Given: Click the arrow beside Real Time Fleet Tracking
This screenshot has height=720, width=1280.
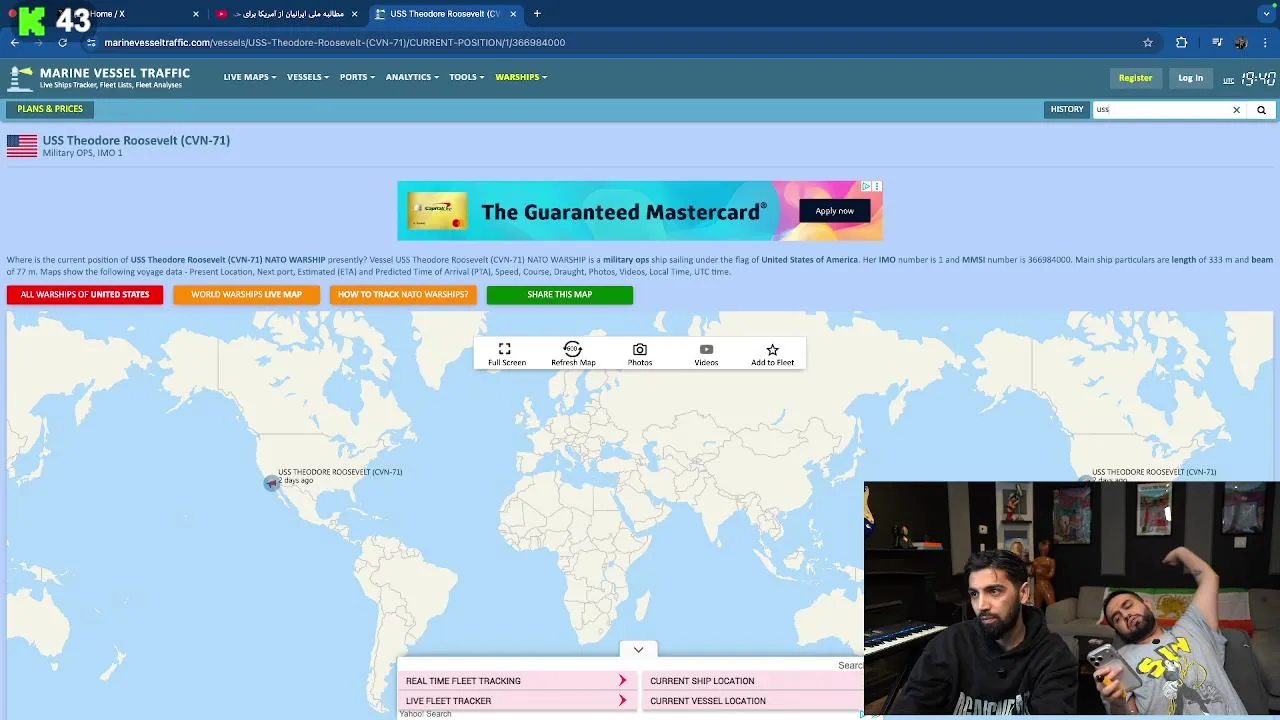Looking at the screenshot, I should point(622,680).
